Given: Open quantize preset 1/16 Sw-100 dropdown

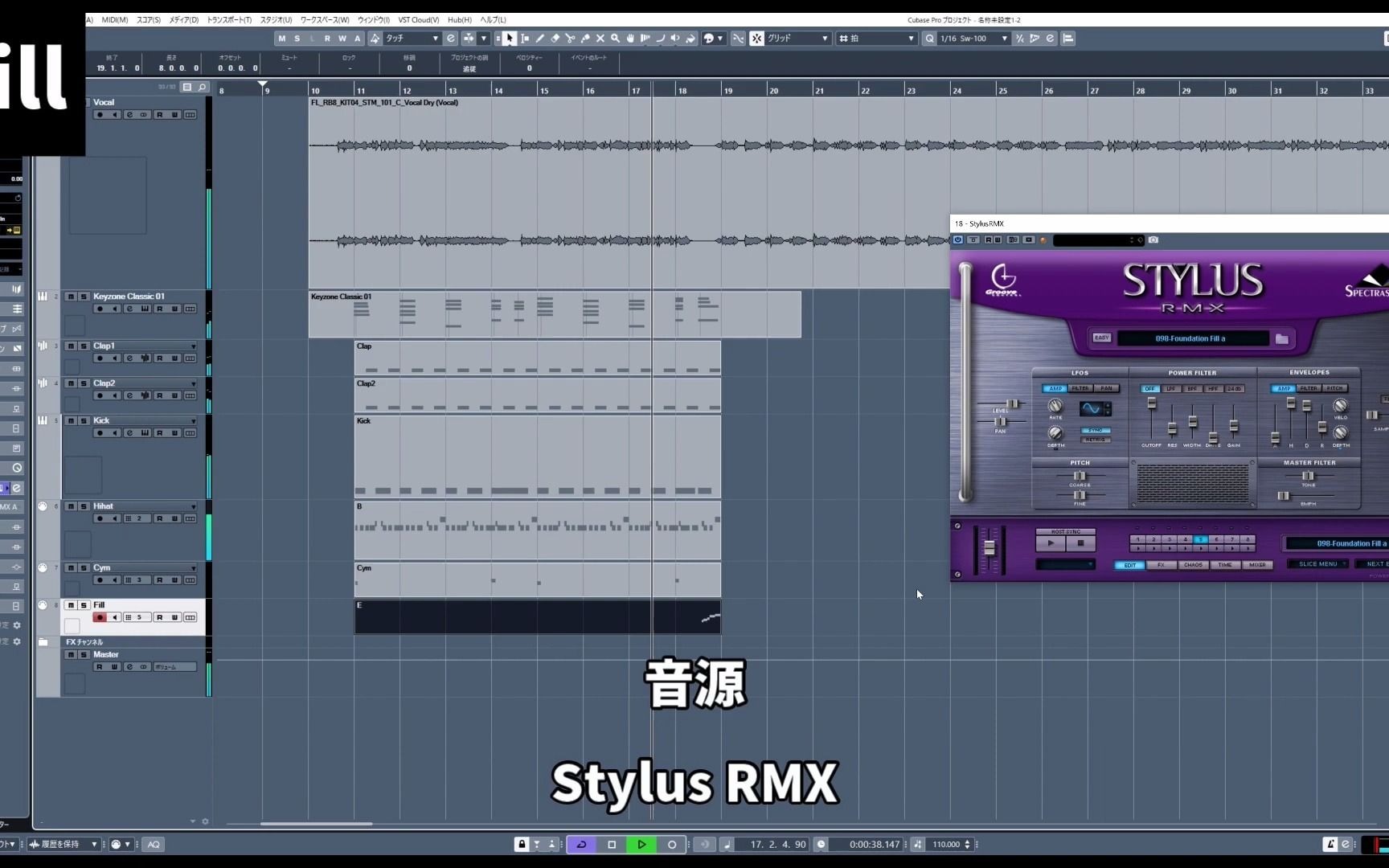Looking at the screenshot, I should (x=973, y=38).
